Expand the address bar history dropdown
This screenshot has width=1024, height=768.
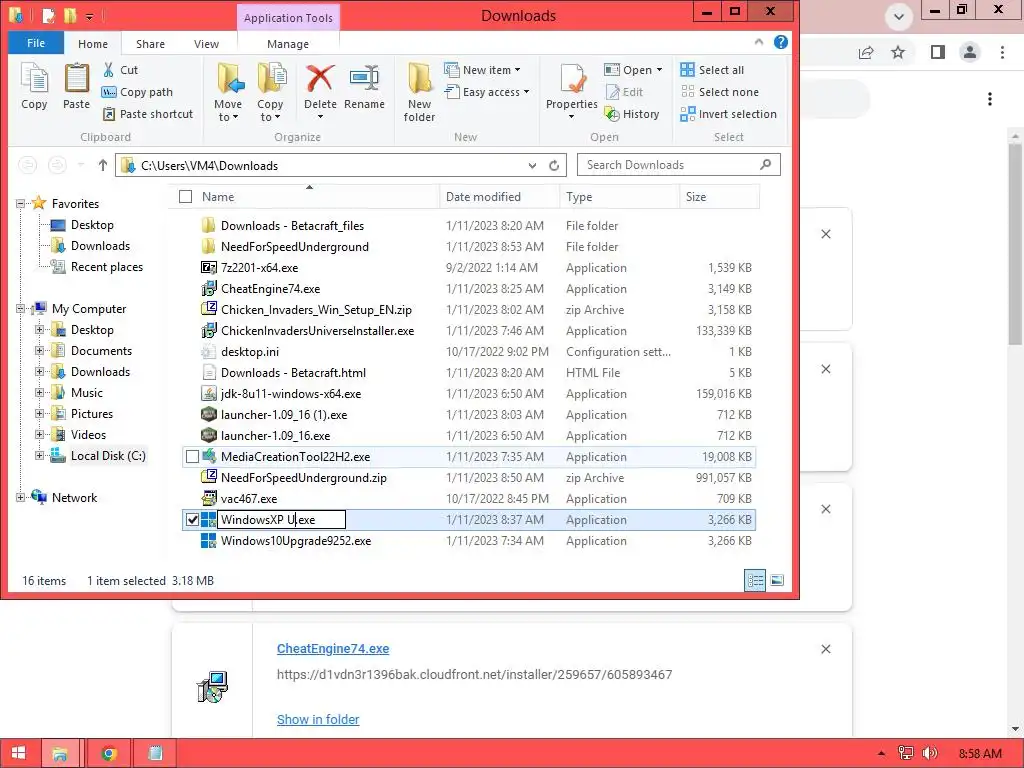(x=532, y=165)
